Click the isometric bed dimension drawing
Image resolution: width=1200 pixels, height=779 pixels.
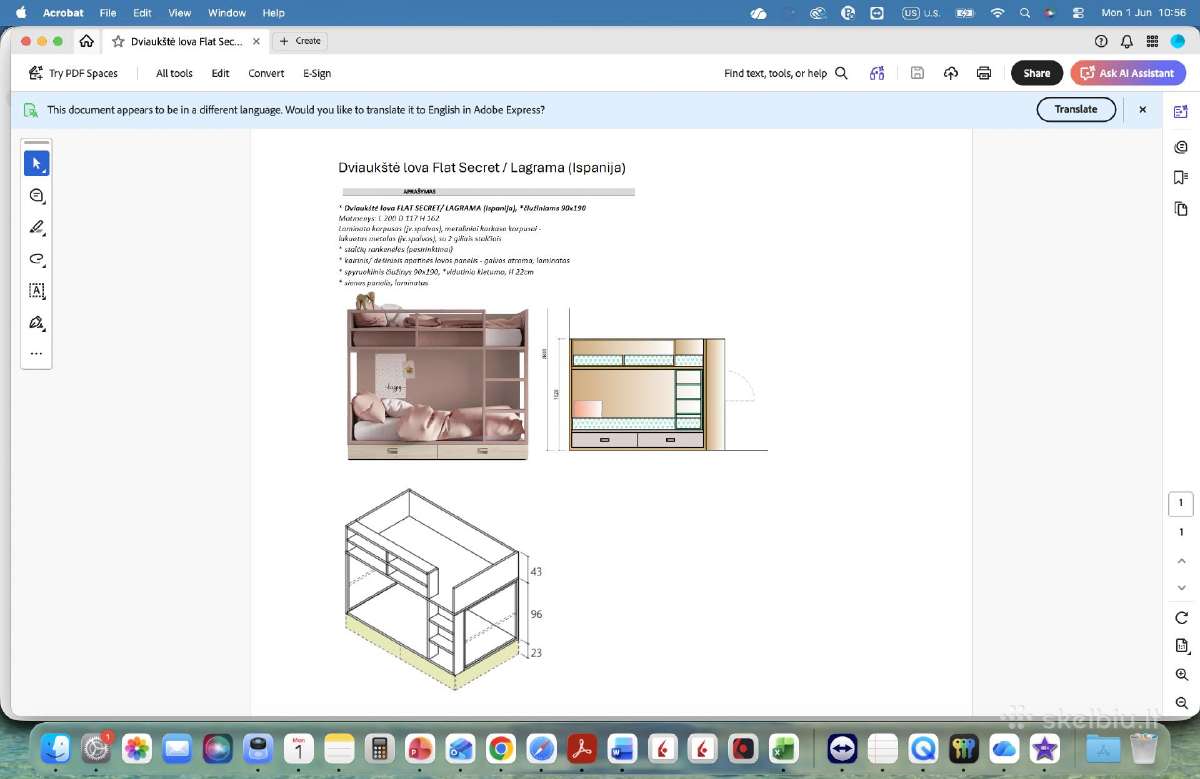[443, 589]
